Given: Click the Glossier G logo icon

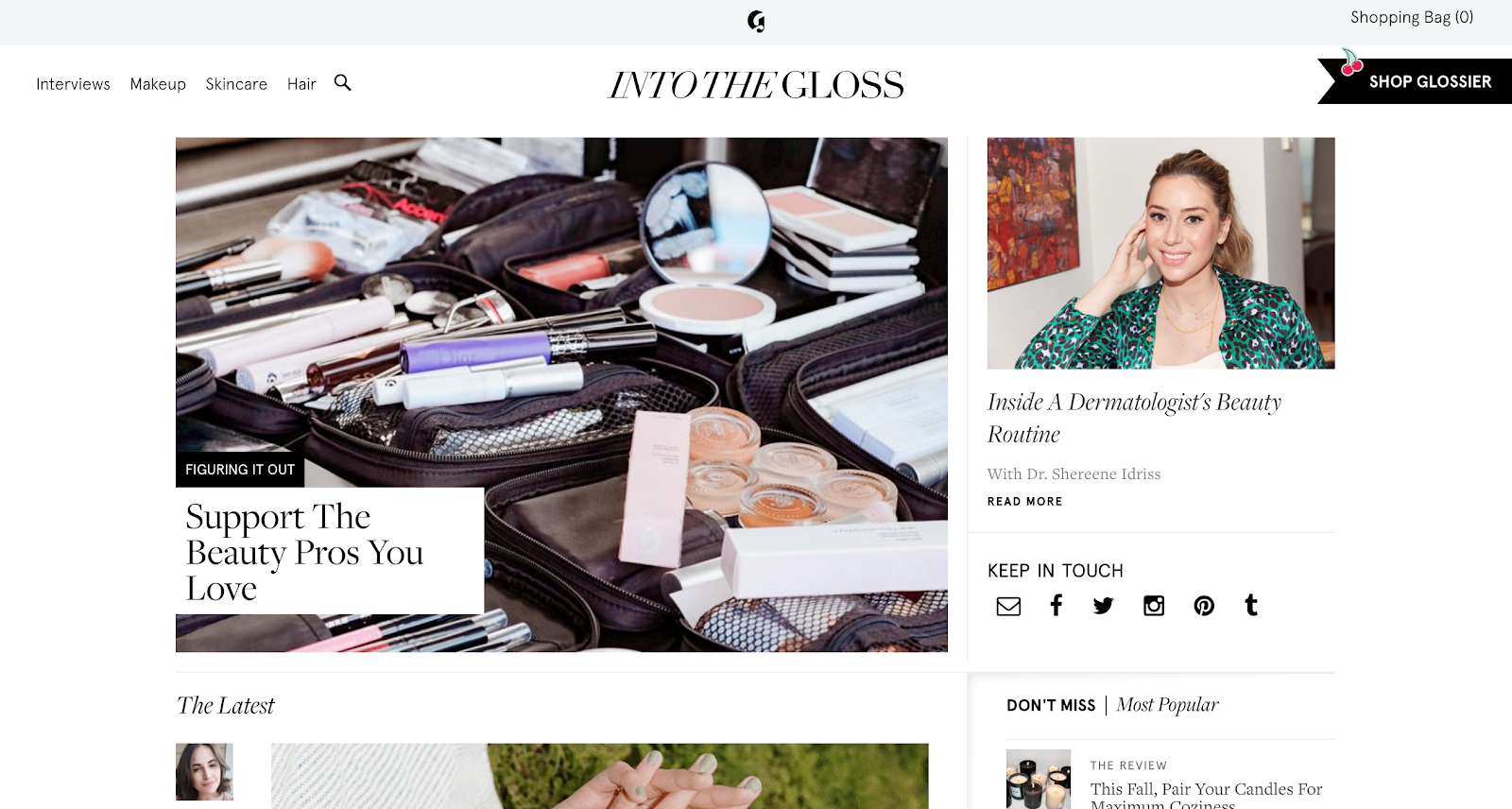Looking at the screenshot, I should pos(756,21).
